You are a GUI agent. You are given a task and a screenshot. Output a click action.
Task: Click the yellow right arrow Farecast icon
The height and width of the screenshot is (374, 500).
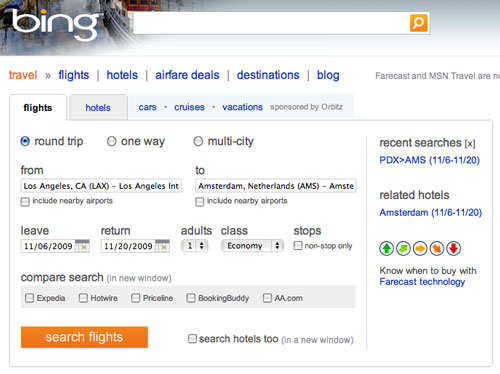coord(420,248)
